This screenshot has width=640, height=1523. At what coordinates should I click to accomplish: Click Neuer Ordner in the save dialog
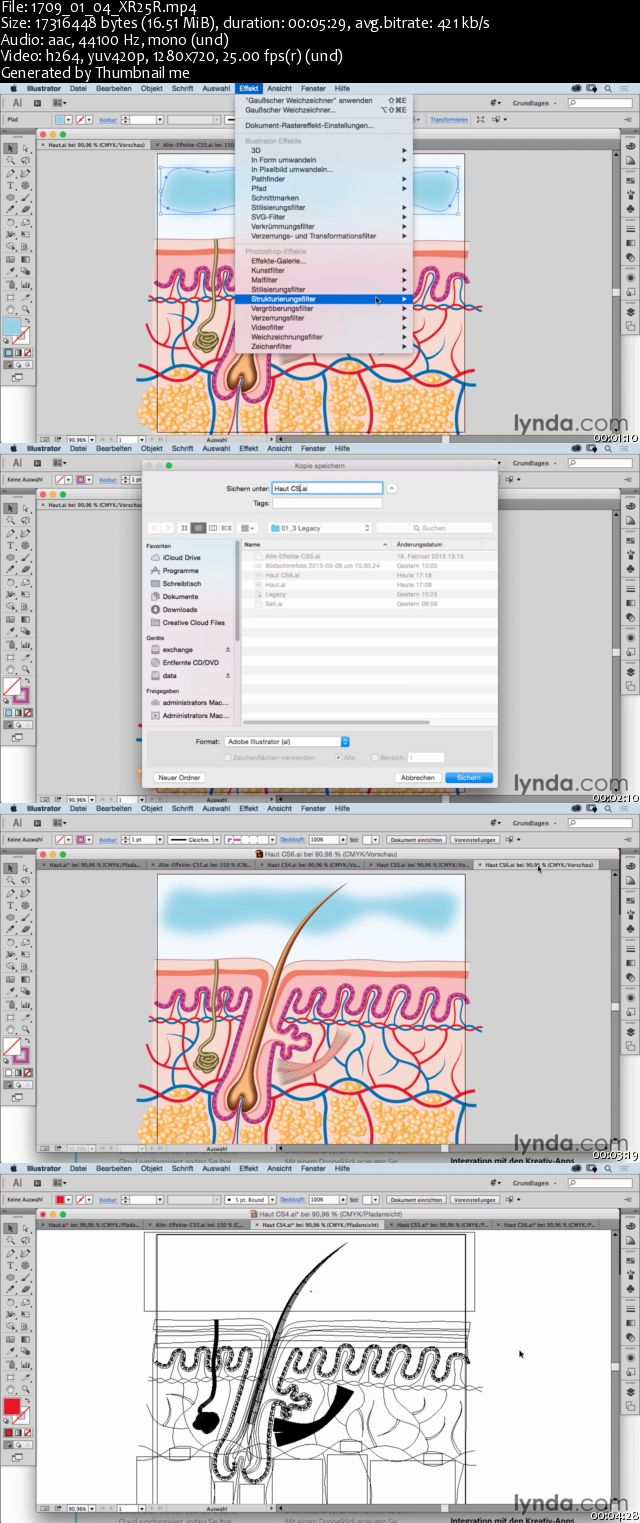(x=179, y=777)
